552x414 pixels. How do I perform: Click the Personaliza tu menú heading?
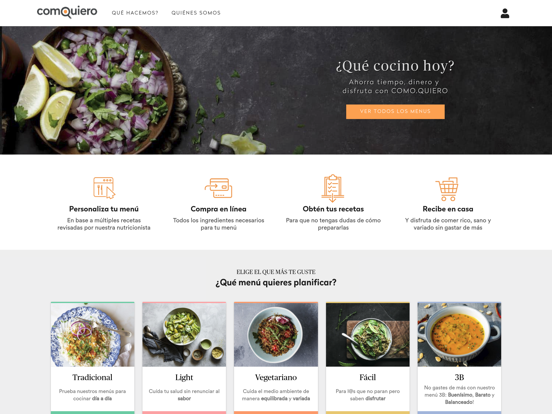point(104,209)
